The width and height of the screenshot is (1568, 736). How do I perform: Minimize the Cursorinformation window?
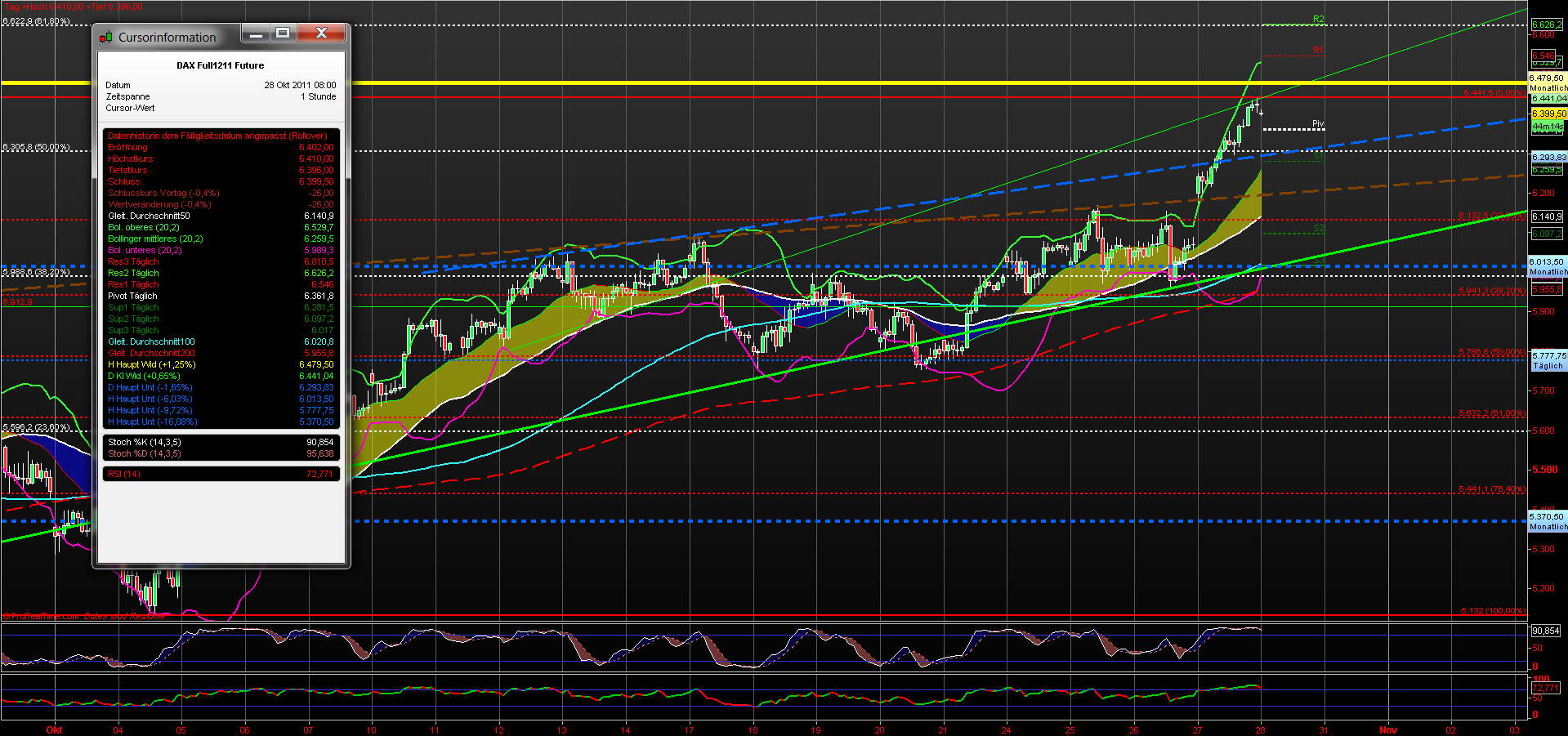pyautogui.click(x=256, y=33)
